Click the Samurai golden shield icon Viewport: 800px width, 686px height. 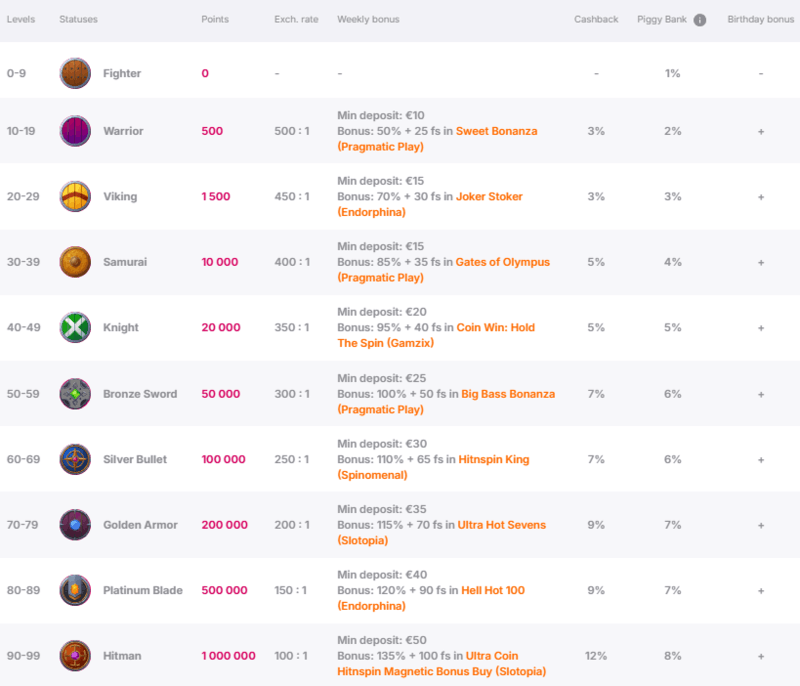pos(75,262)
